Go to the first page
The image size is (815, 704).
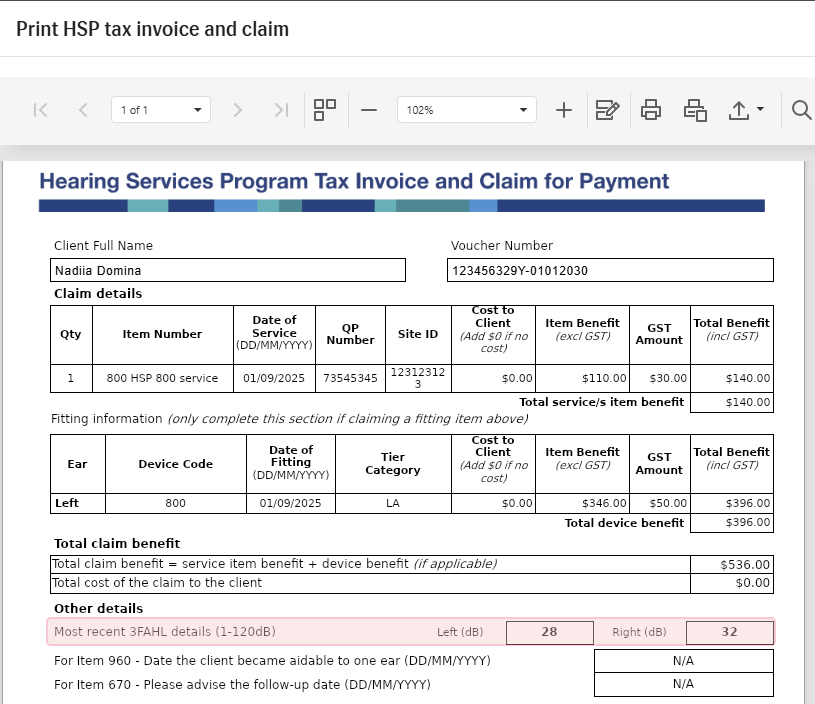pyautogui.click(x=41, y=110)
